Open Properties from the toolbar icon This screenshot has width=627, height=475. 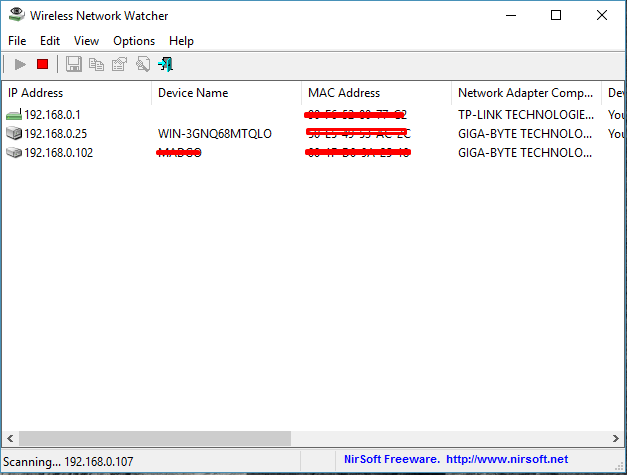119,64
